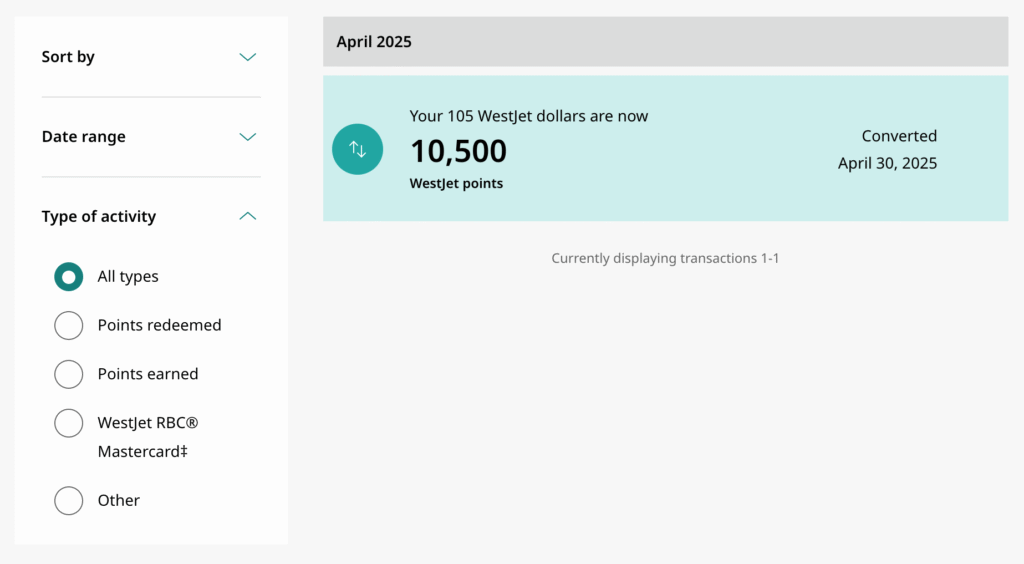Viewport: 1024px width, 564px height.
Task: Click 'Your 105 WestJet dollars are now' text
Action: (x=528, y=116)
